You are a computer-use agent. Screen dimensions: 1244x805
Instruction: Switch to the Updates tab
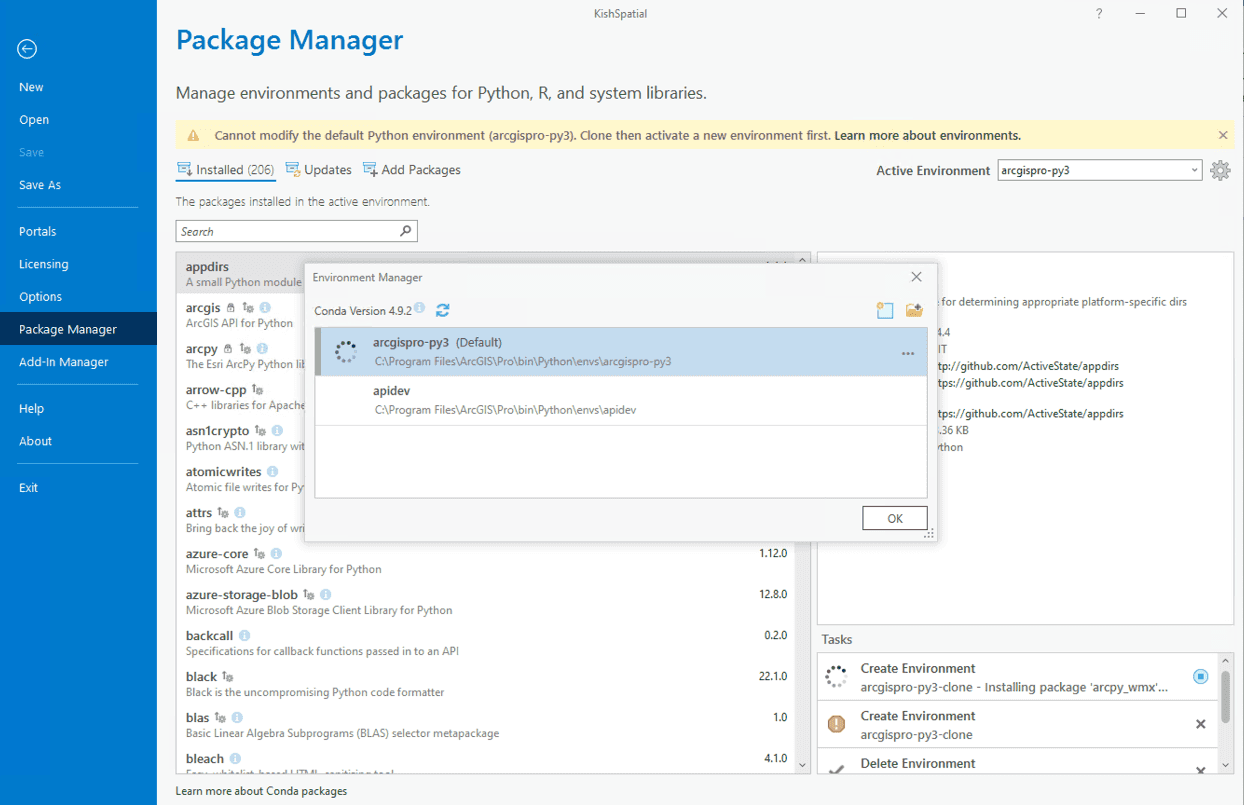coord(319,170)
